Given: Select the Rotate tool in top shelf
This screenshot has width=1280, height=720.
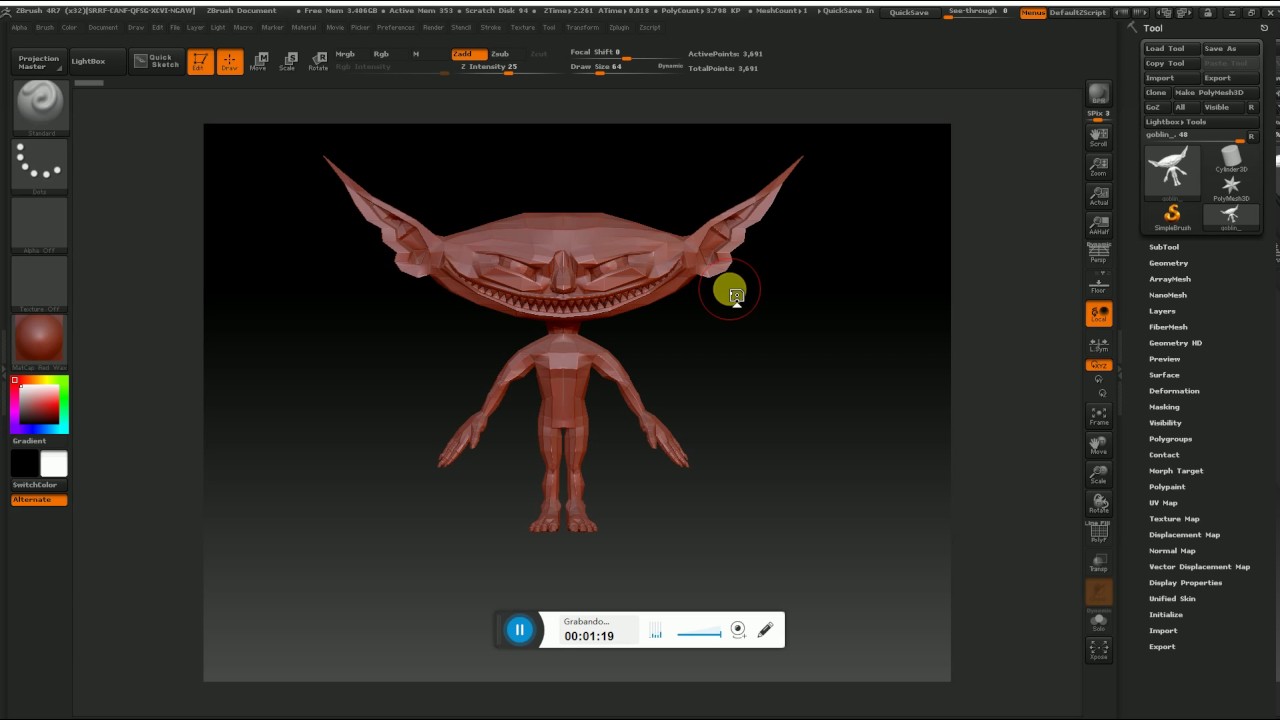Looking at the screenshot, I should (x=318, y=61).
